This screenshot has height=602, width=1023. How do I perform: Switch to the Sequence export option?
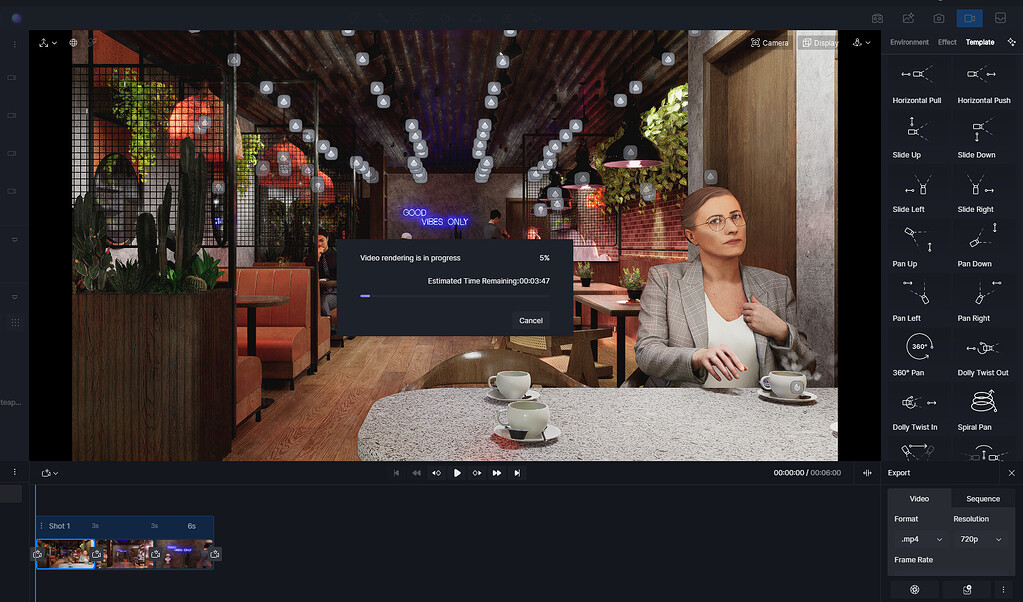pyautogui.click(x=982, y=498)
